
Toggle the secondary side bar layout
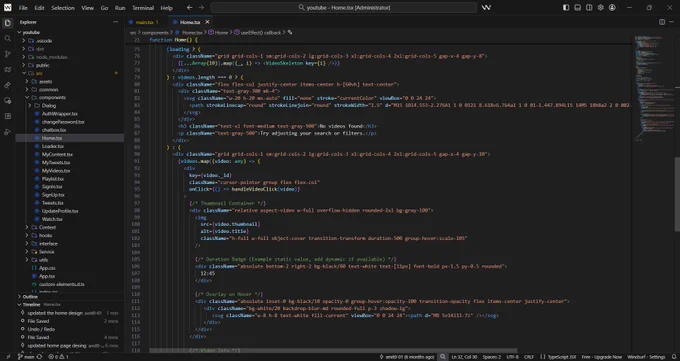point(589,7)
